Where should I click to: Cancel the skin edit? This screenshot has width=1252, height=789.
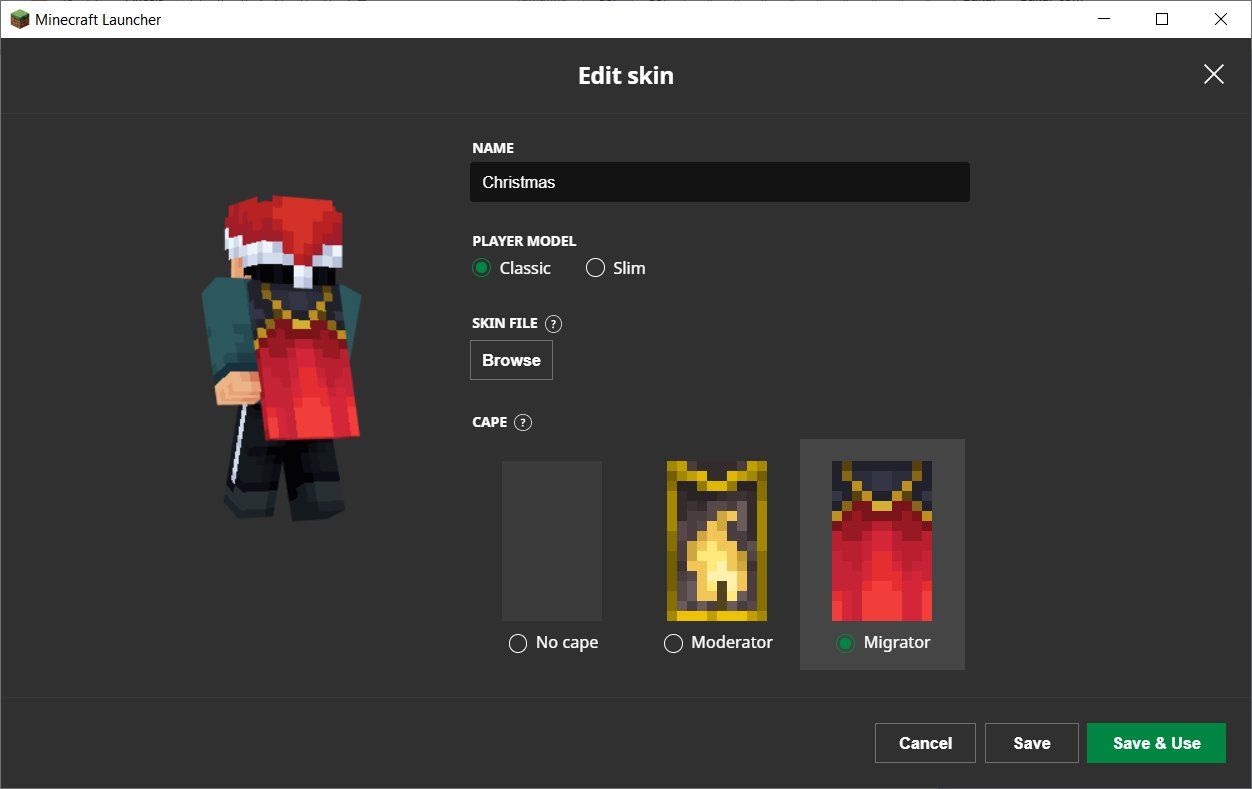tap(925, 743)
